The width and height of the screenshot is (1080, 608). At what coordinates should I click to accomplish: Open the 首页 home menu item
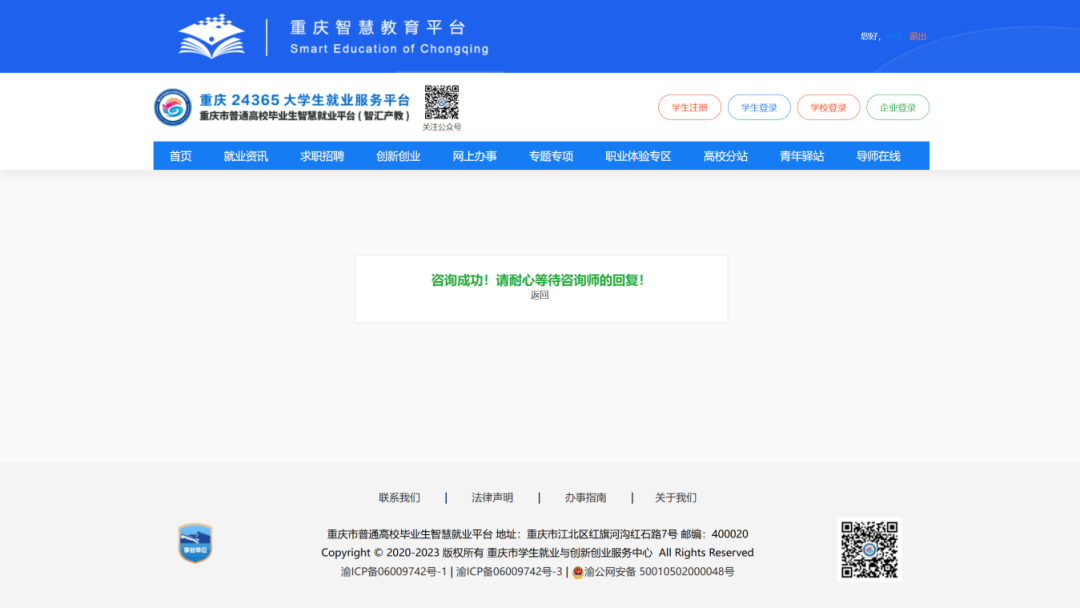point(180,156)
